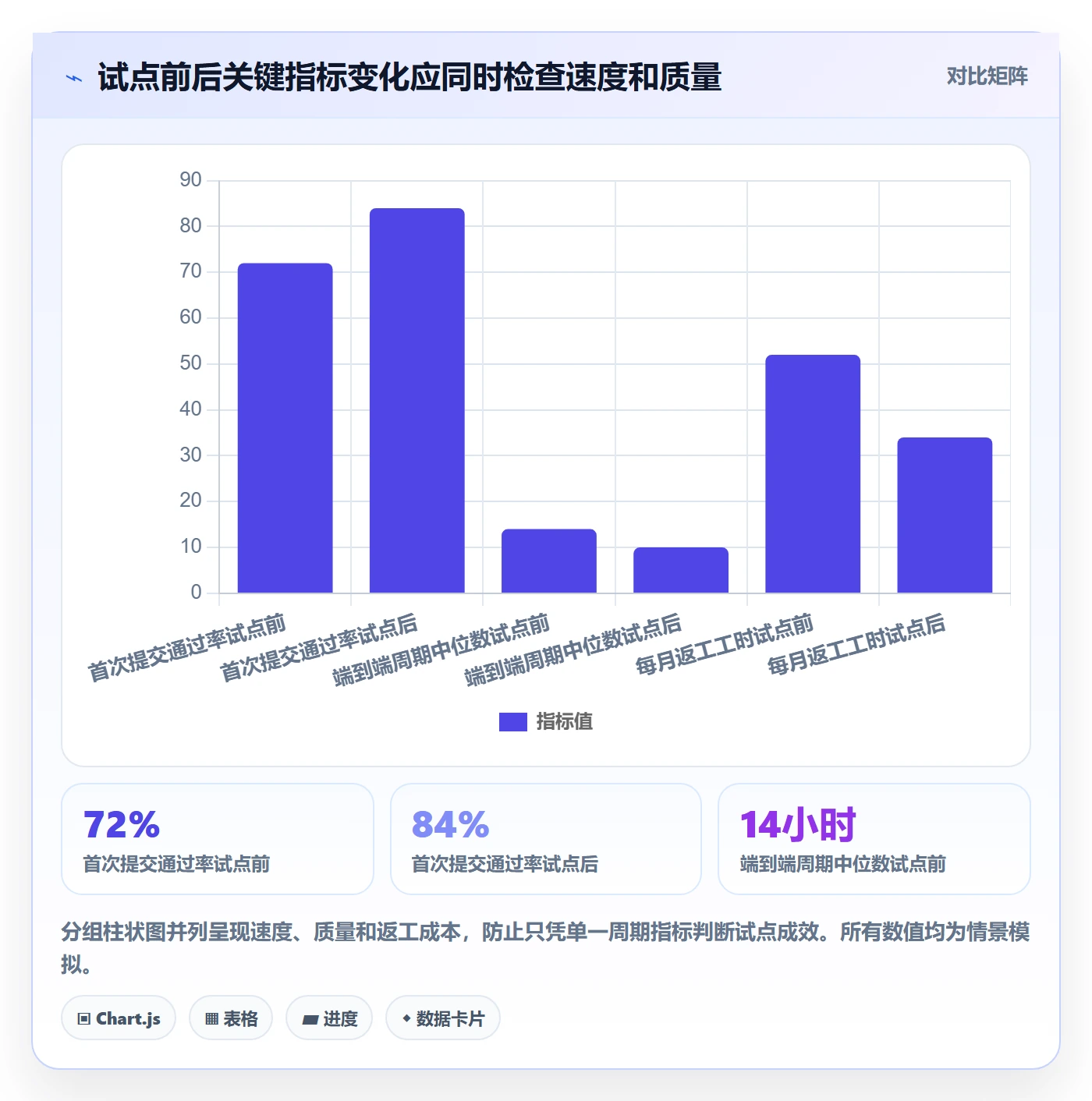
Task: Select the 对比矩阵 label in header
Action: point(987,76)
